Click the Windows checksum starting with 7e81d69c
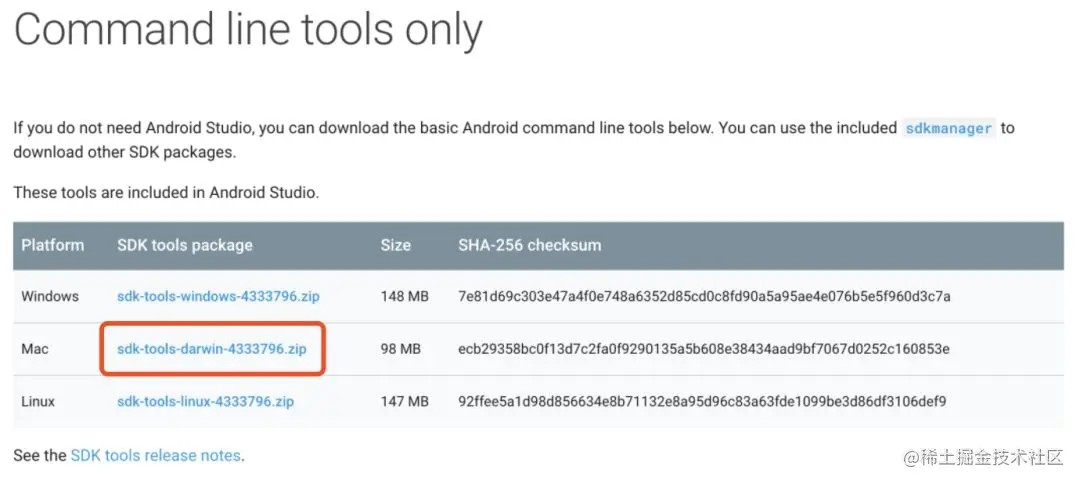Image resolution: width=1080 pixels, height=484 pixels. click(704, 297)
